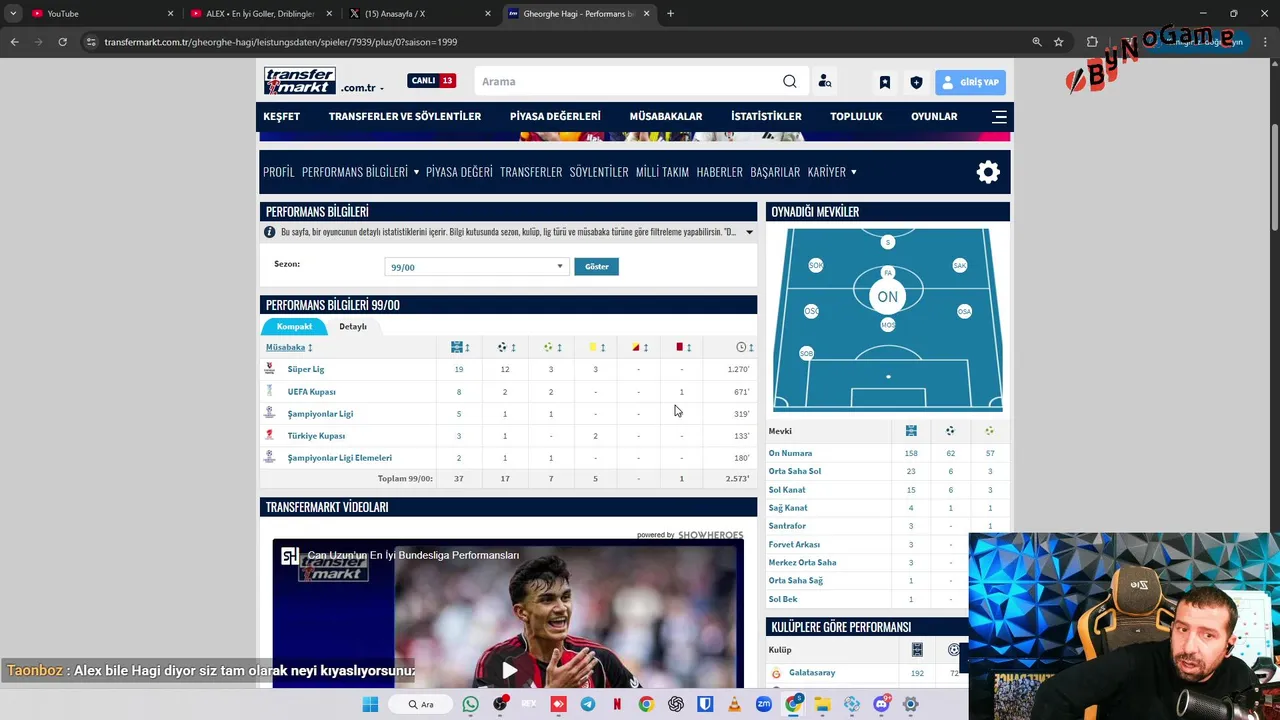This screenshot has height=720, width=1280.
Task: Switch to the Anasayfa / X tab
Action: coord(420,14)
